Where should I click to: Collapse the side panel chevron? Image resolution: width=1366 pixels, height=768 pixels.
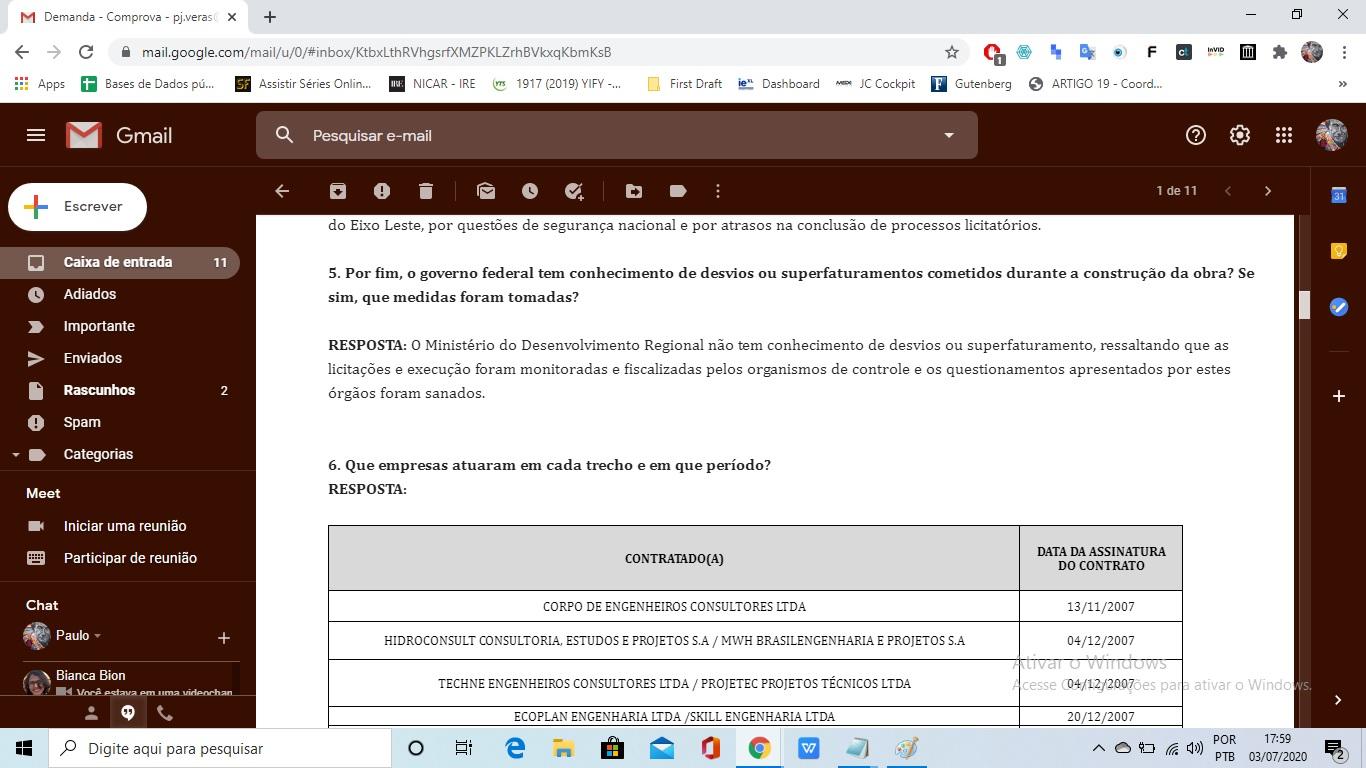pos(1338,700)
